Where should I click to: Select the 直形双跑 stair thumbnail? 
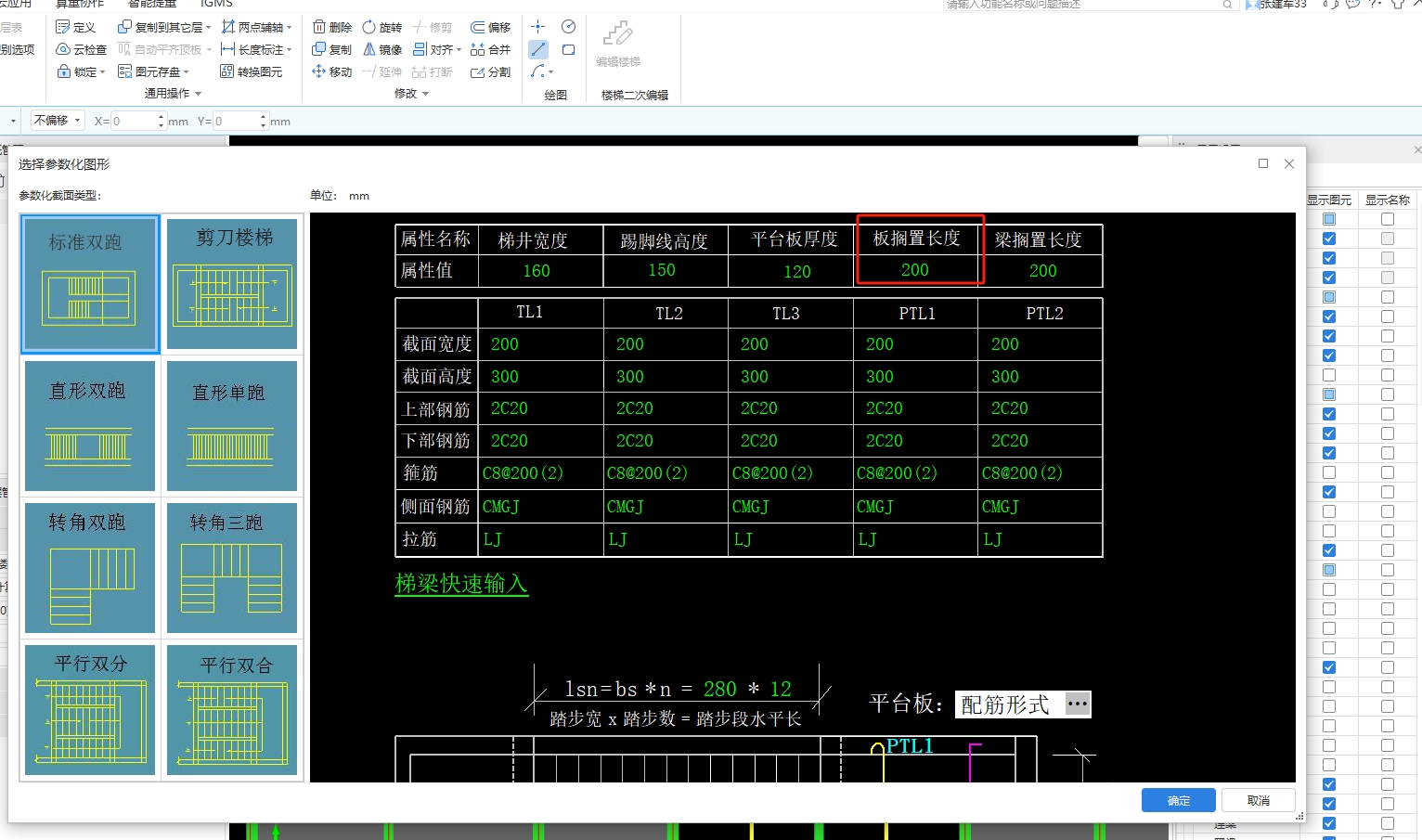90,426
